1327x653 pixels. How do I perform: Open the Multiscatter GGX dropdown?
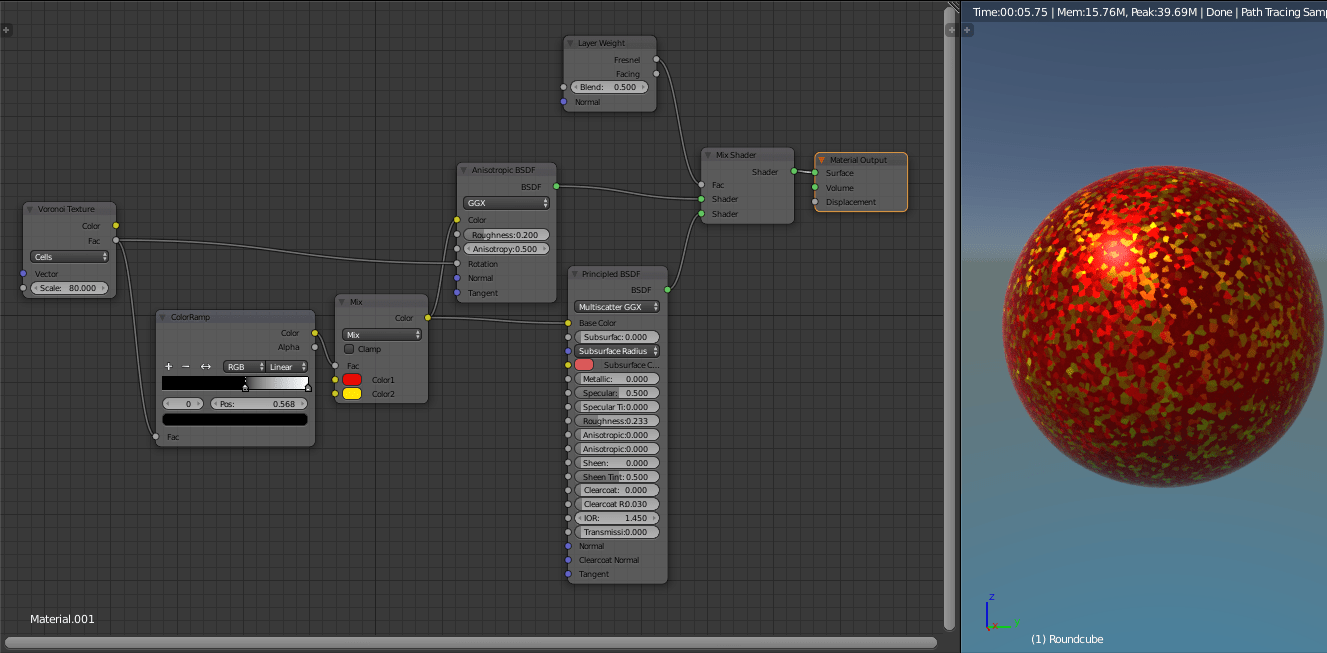pyautogui.click(x=617, y=307)
